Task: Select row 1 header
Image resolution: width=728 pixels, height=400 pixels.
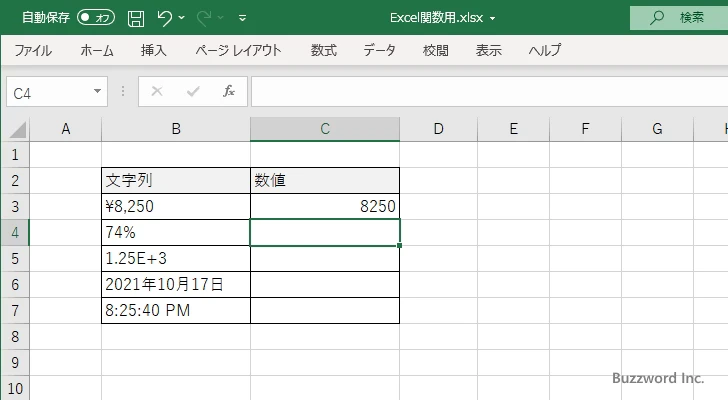Action: point(15,155)
